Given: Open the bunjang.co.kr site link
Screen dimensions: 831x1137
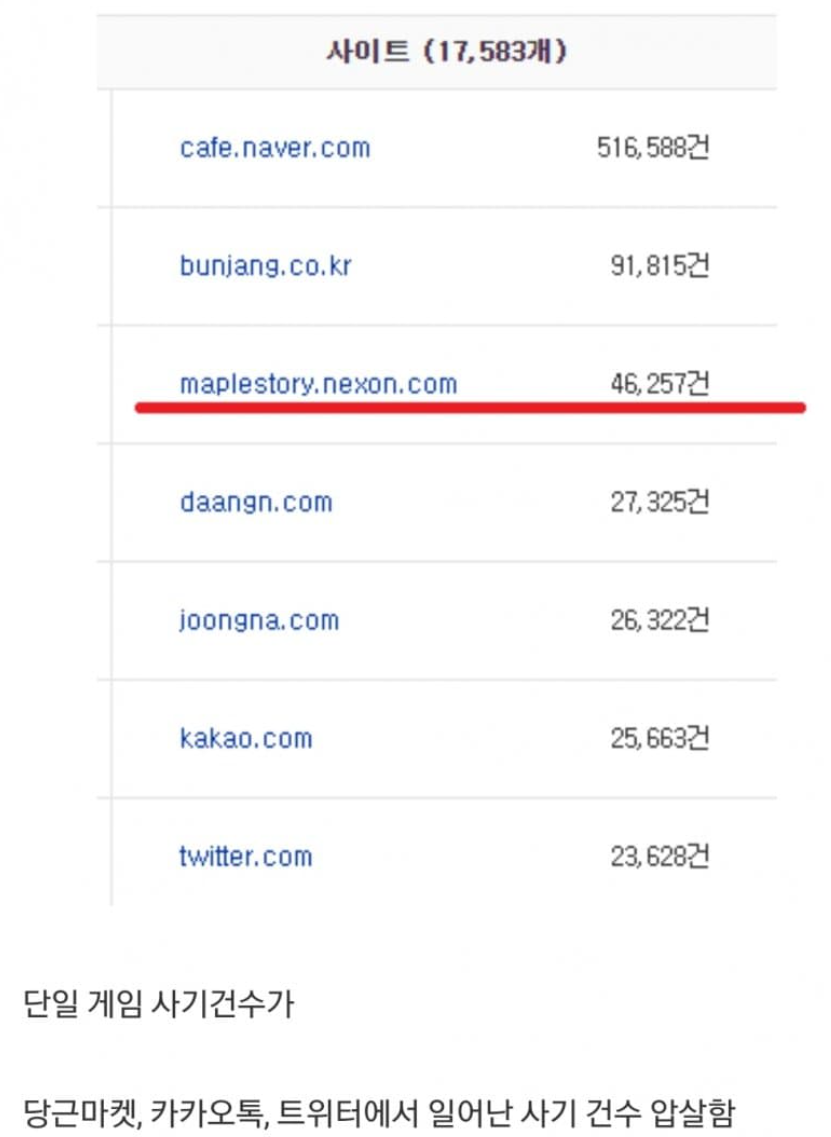Looking at the screenshot, I should pos(265,267).
